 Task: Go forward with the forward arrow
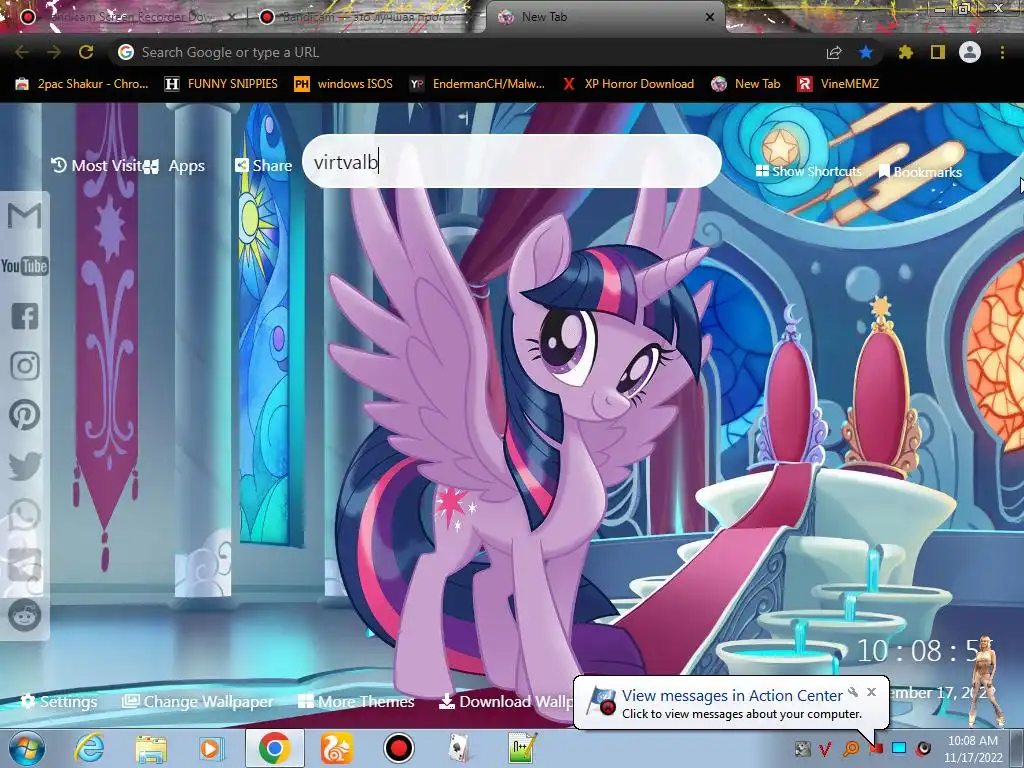pyautogui.click(x=54, y=52)
